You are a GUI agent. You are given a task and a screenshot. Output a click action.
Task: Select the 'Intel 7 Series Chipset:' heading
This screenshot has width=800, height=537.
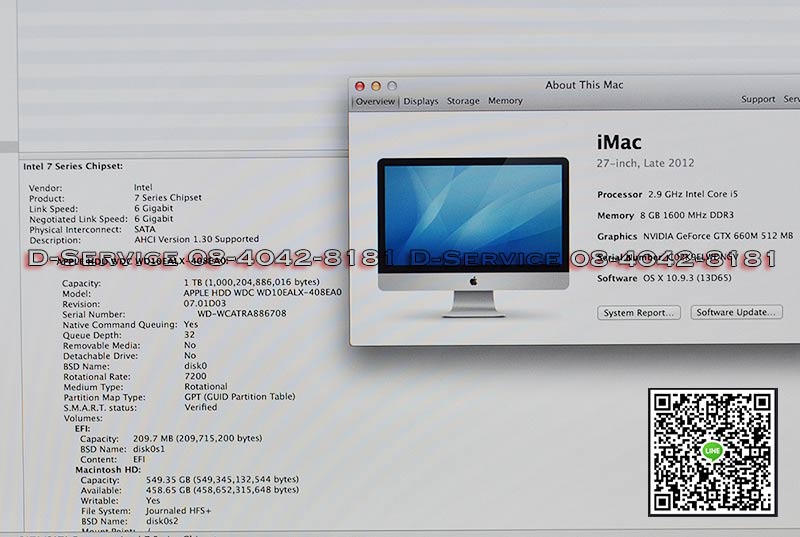pos(73,166)
